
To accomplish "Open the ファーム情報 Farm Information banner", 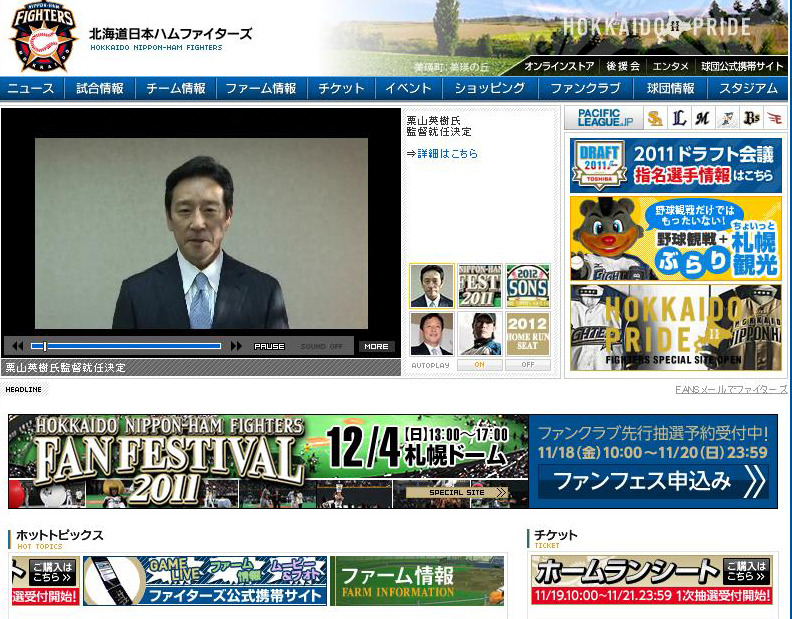I will point(417,581).
